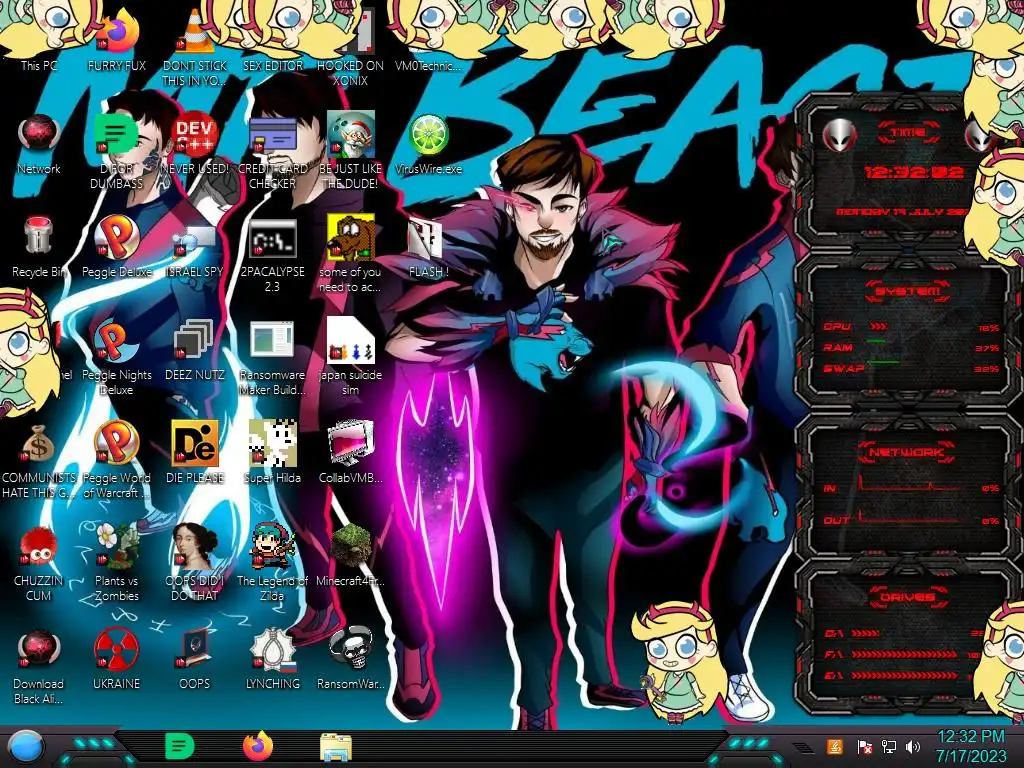Open the HOOKED ON XONIX desktop icon
The height and width of the screenshot is (768, 1024).
(351, 46)
